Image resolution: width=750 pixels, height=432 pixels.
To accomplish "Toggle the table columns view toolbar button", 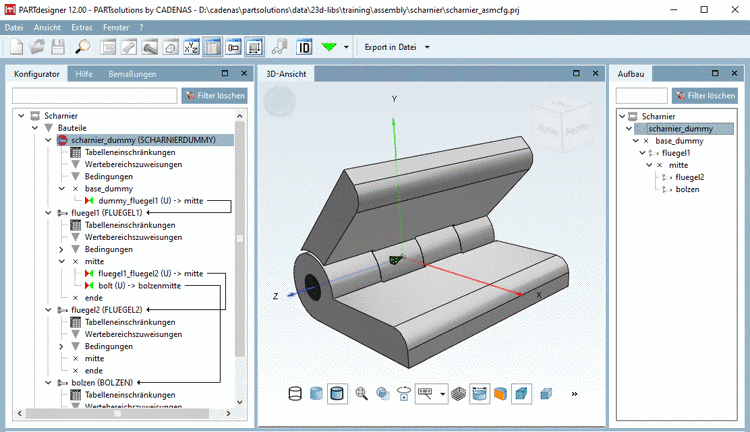I will [212, 47].
